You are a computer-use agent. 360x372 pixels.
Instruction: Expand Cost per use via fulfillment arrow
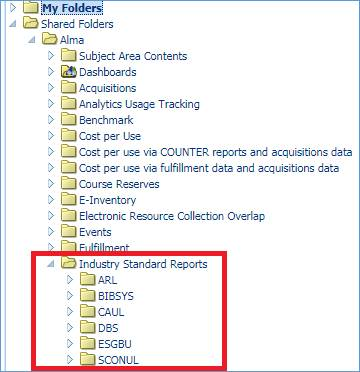click(x=51, y=168)
